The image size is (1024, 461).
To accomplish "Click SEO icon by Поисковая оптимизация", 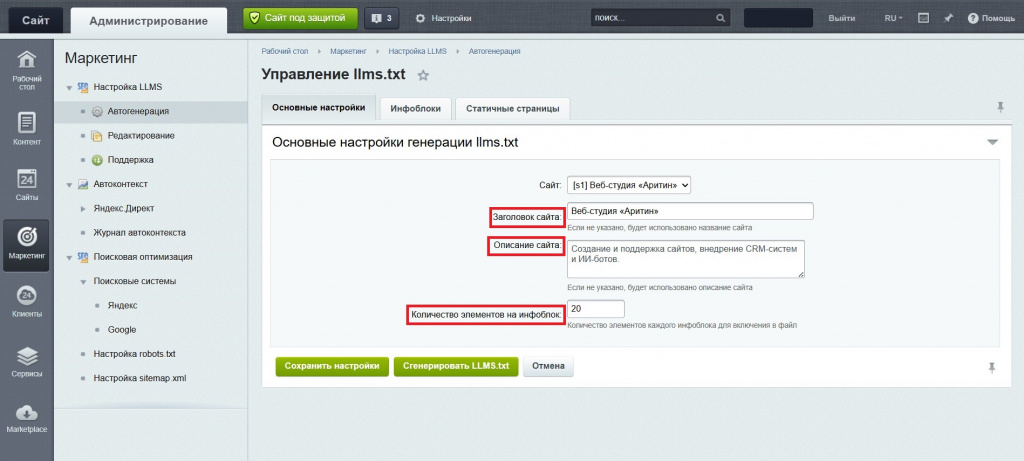I will 83,257.
